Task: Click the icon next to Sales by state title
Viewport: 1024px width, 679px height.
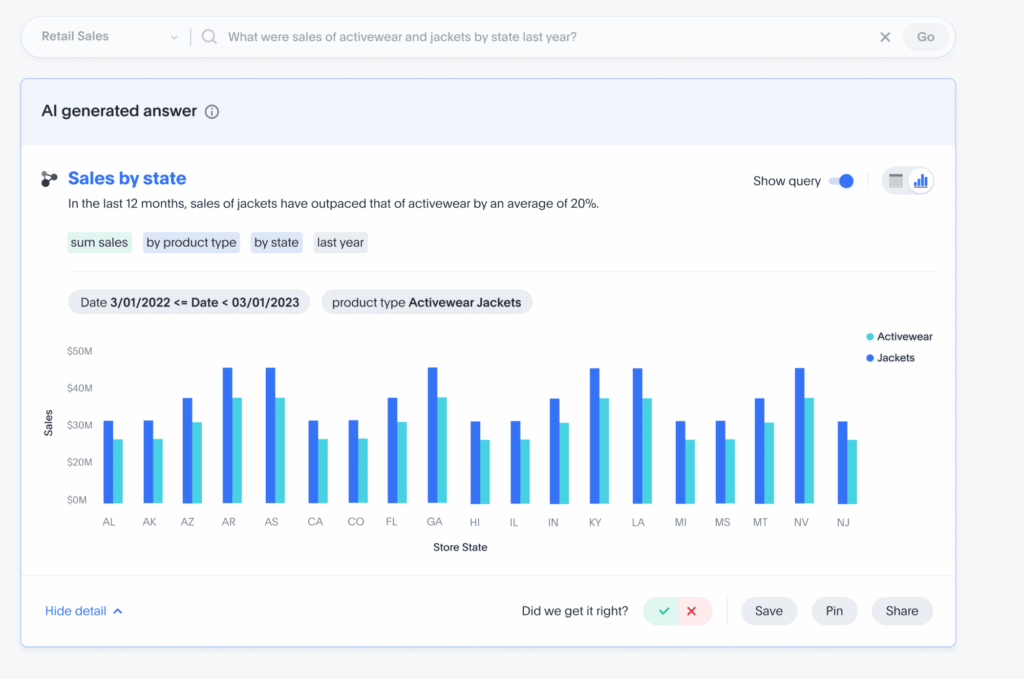Action: [48, 179]
